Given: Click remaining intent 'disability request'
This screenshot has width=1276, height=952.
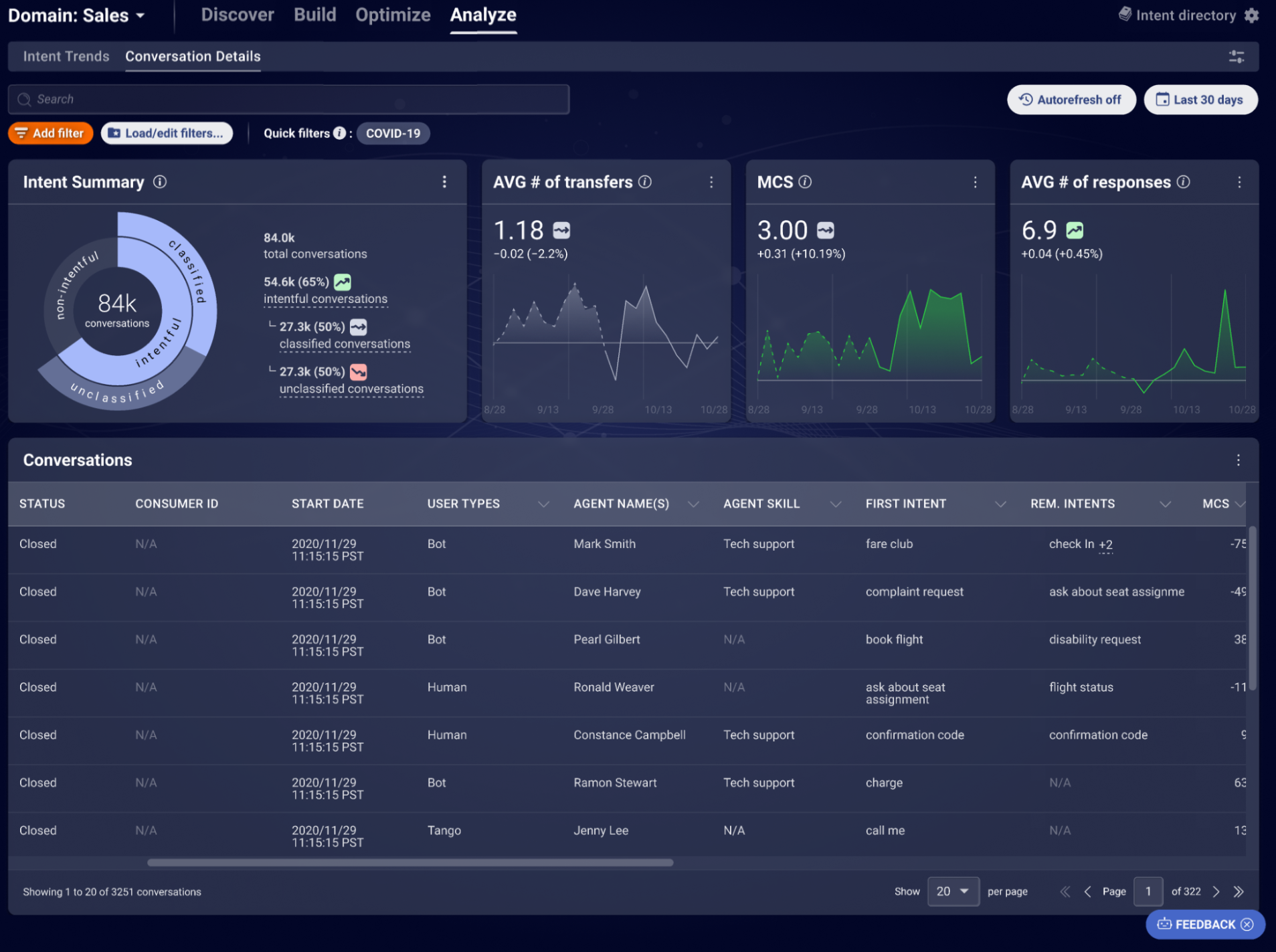Looking at the screenshot, I should pyautogui.click(x=1095, y=640).
